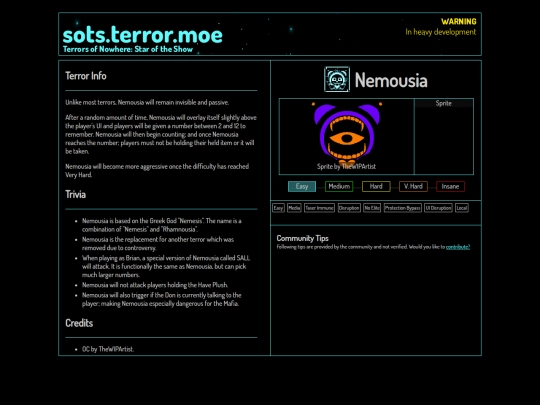Click trivia item about Have Plush
The height and width of the screenshot is (405, 540).
coord(155,285)
